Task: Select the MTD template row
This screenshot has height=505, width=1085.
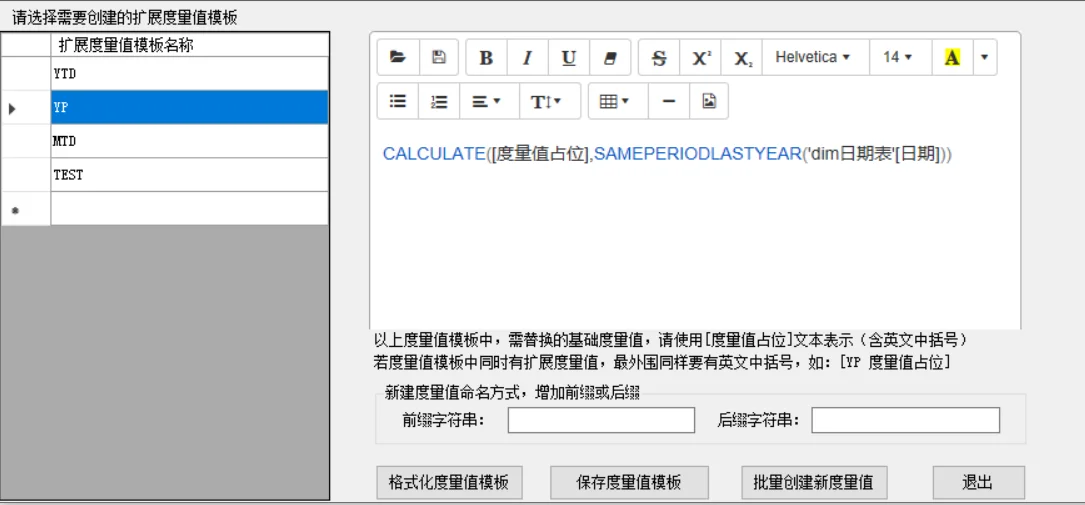Action: point(190,141)
